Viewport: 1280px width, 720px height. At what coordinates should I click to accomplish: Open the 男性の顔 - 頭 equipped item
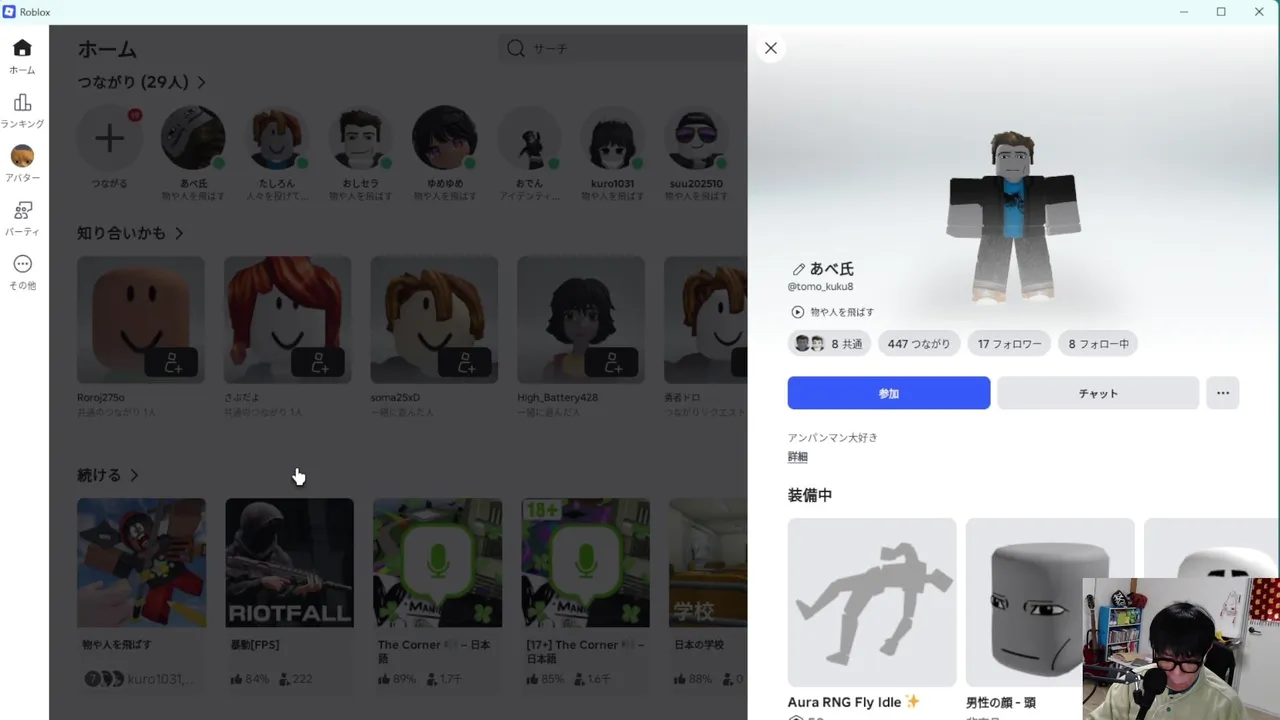click(1050, 602)
